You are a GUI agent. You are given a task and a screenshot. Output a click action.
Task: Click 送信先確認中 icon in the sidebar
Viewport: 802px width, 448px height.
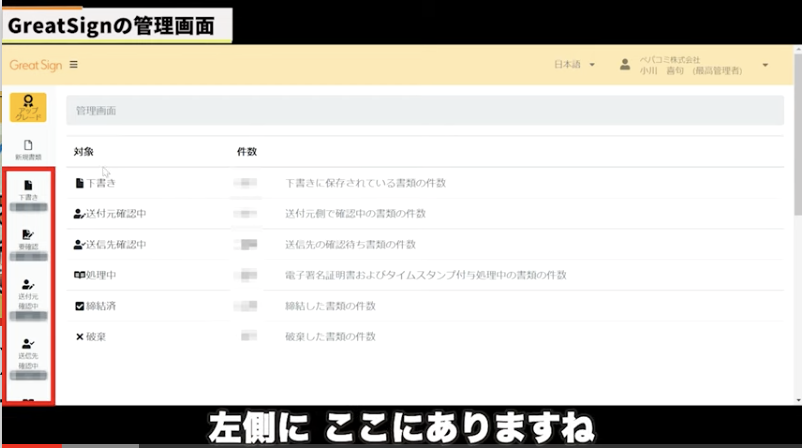[x=28, y=351]
